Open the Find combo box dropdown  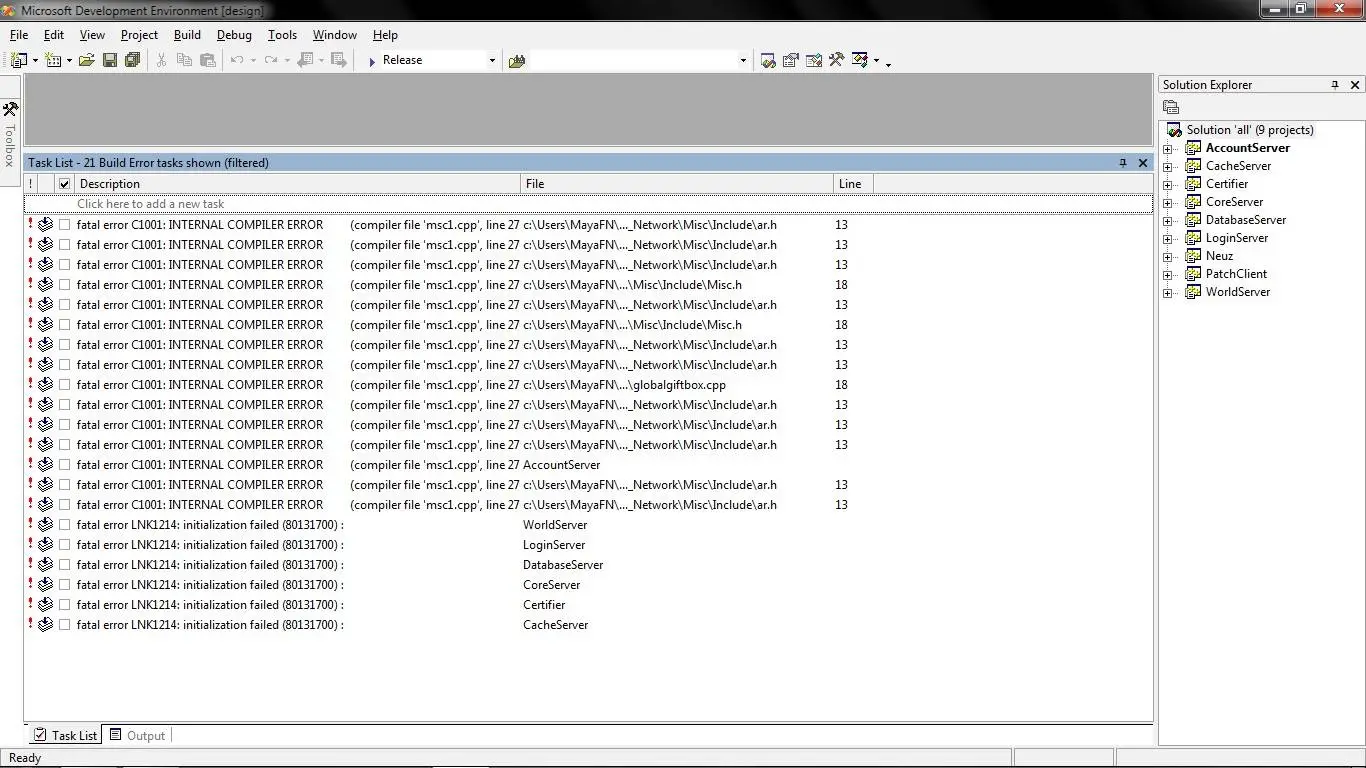click(742, 61)
